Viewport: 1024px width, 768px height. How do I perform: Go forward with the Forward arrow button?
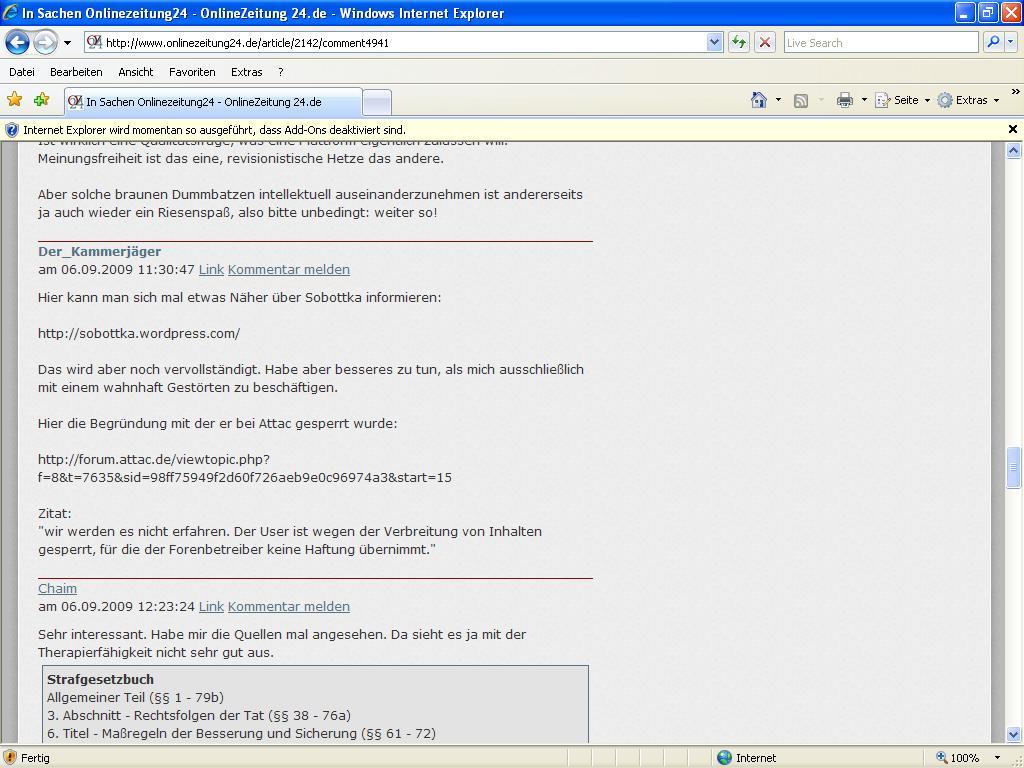[x=45, y=42]
